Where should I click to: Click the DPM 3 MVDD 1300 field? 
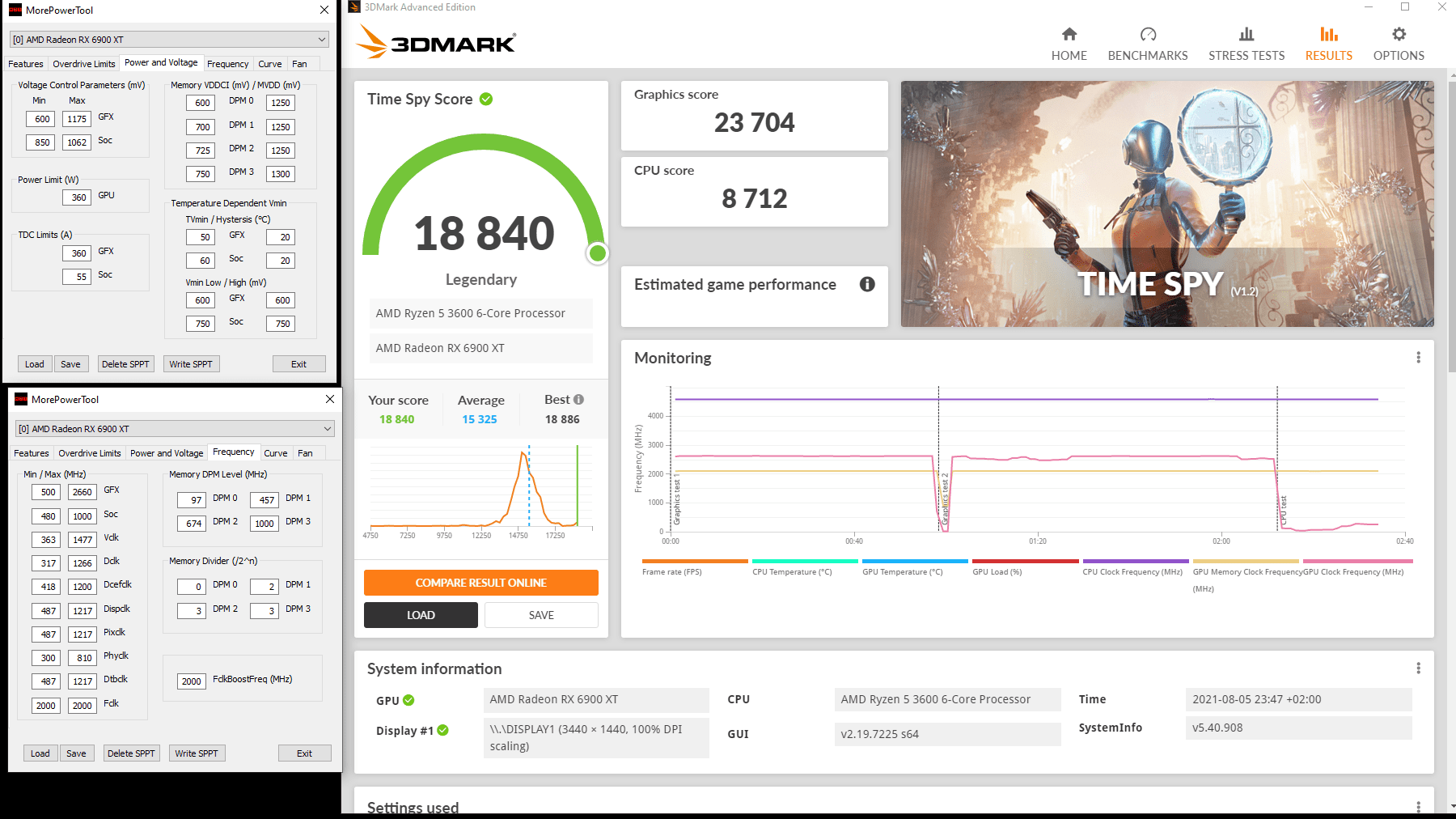point(281,174)
